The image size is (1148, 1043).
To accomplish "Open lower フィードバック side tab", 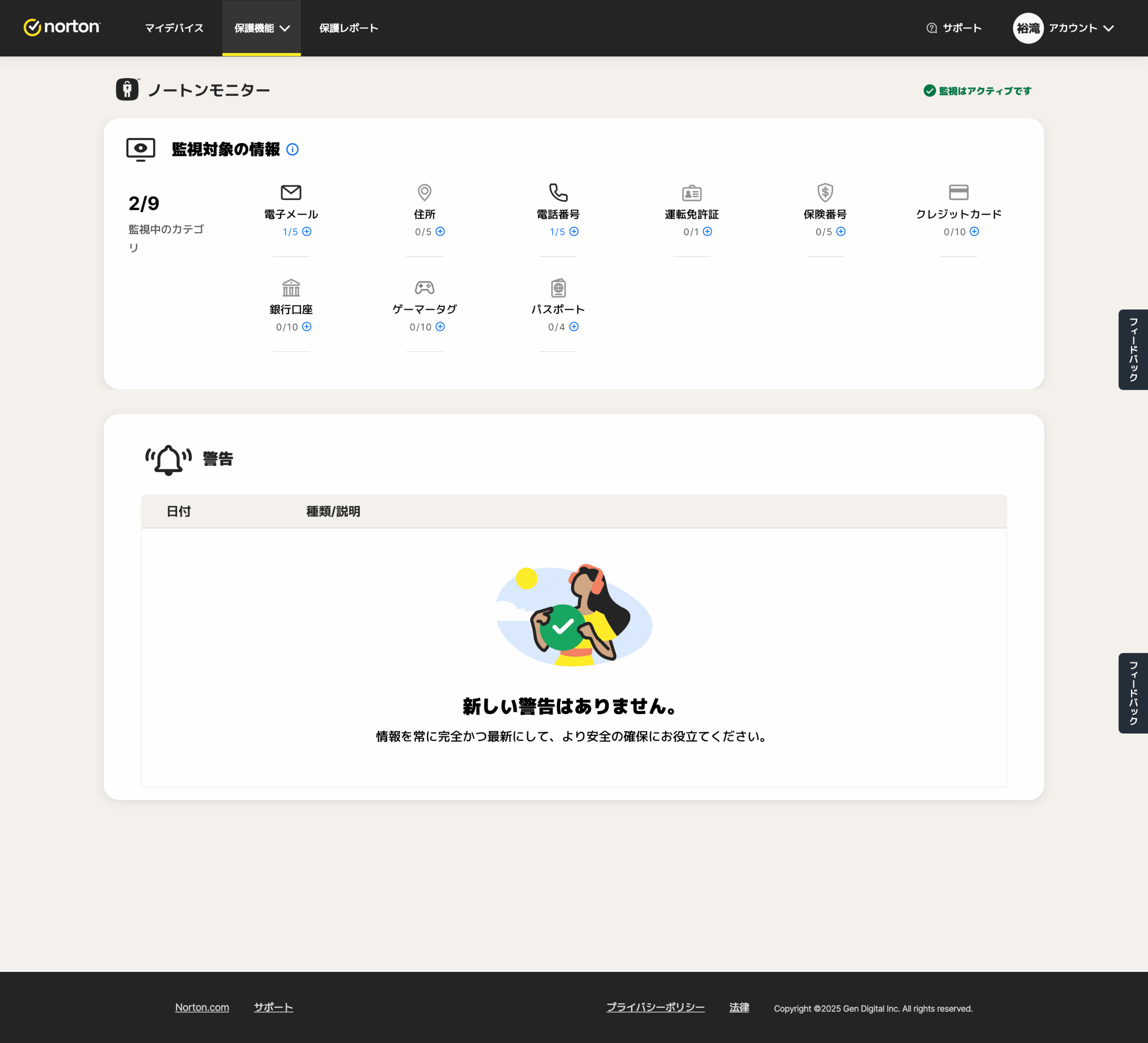I will (x=1133, y=693).
